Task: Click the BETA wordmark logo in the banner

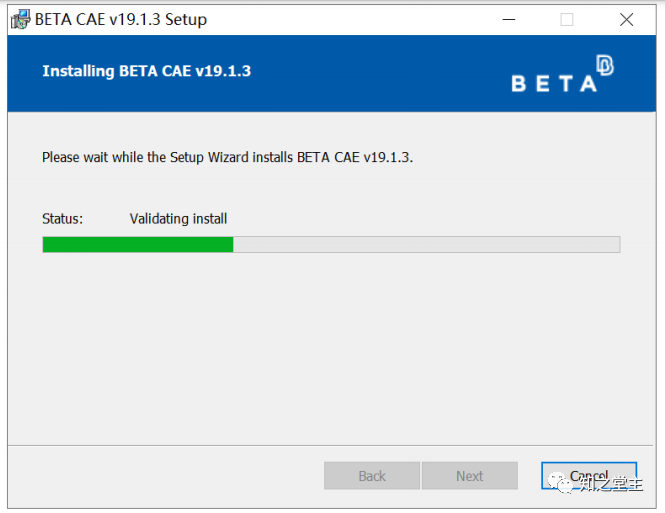Action: 554,83
